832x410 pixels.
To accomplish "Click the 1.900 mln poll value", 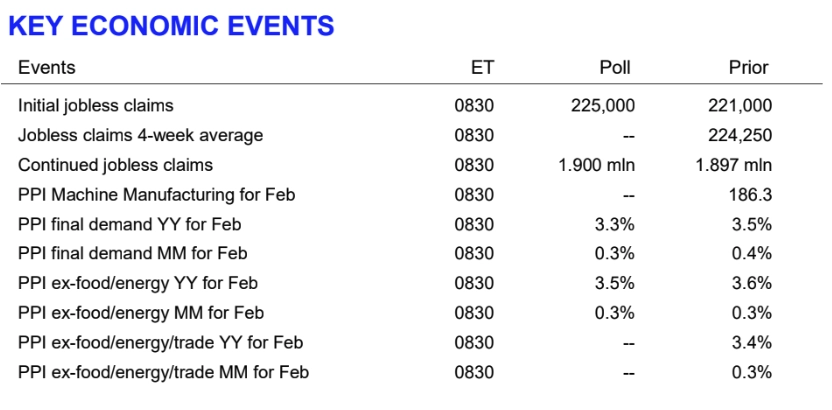I will click(x=597, y=165).
